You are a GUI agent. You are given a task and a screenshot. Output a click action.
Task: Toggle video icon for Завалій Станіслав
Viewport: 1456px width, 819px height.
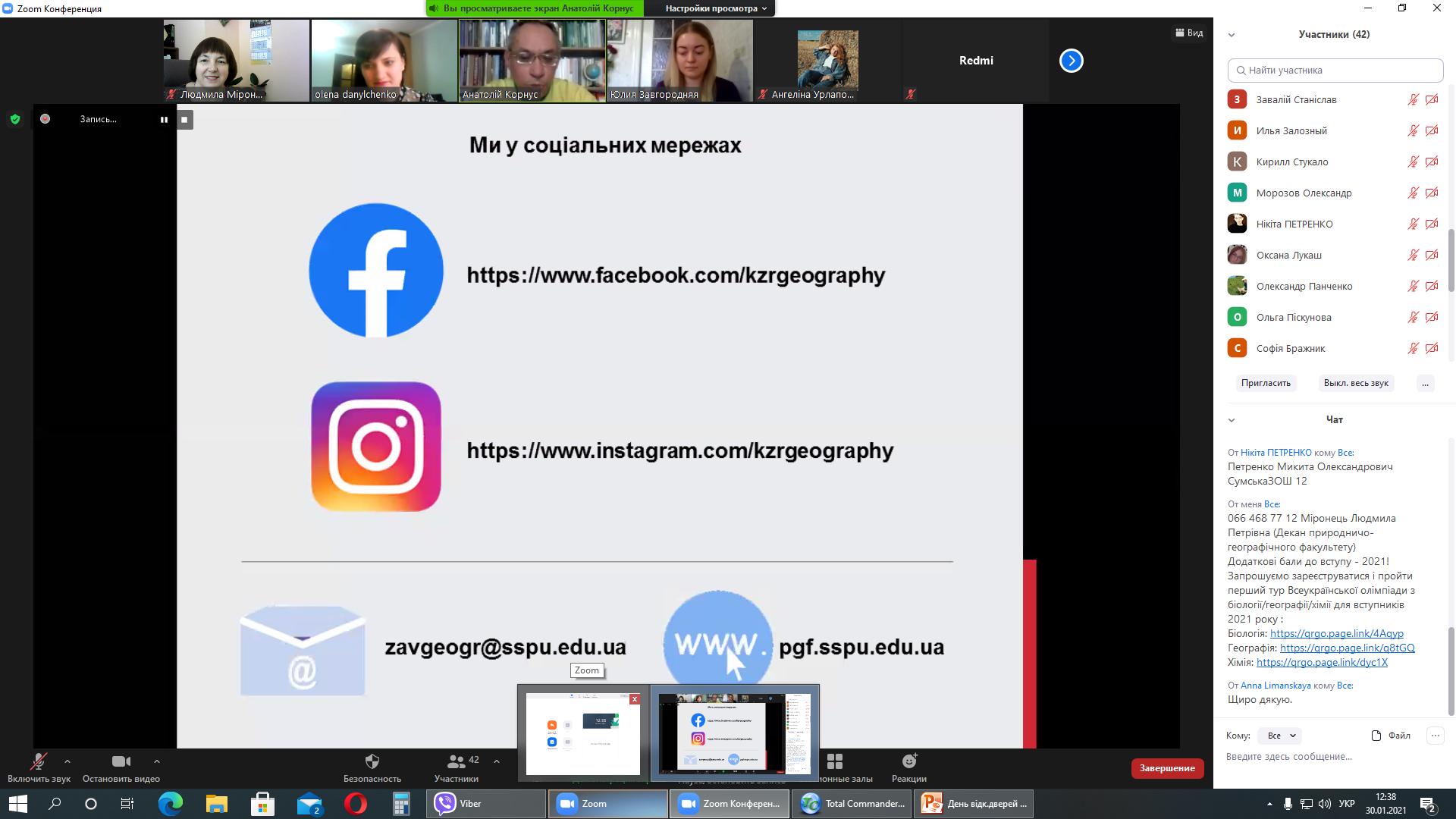pyautogui.click(x=1432, y=99)
